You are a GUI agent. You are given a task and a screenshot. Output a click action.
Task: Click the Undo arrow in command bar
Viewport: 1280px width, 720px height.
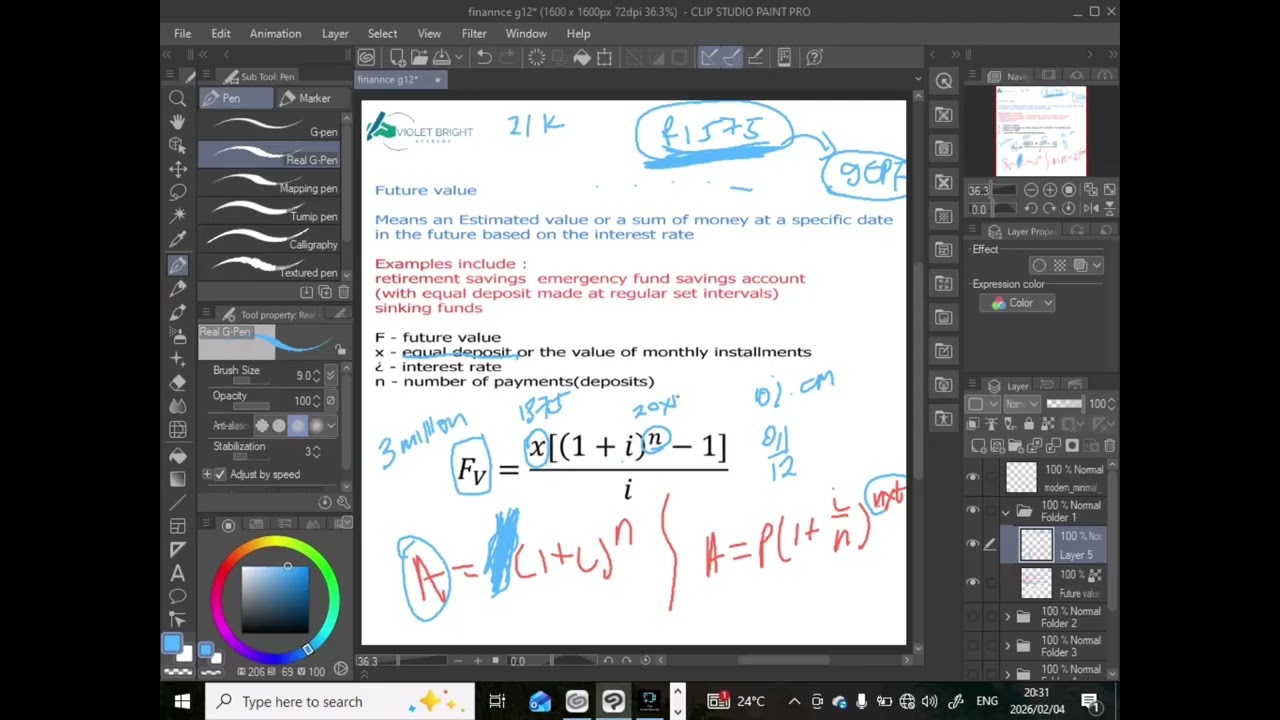pos(484,58)
